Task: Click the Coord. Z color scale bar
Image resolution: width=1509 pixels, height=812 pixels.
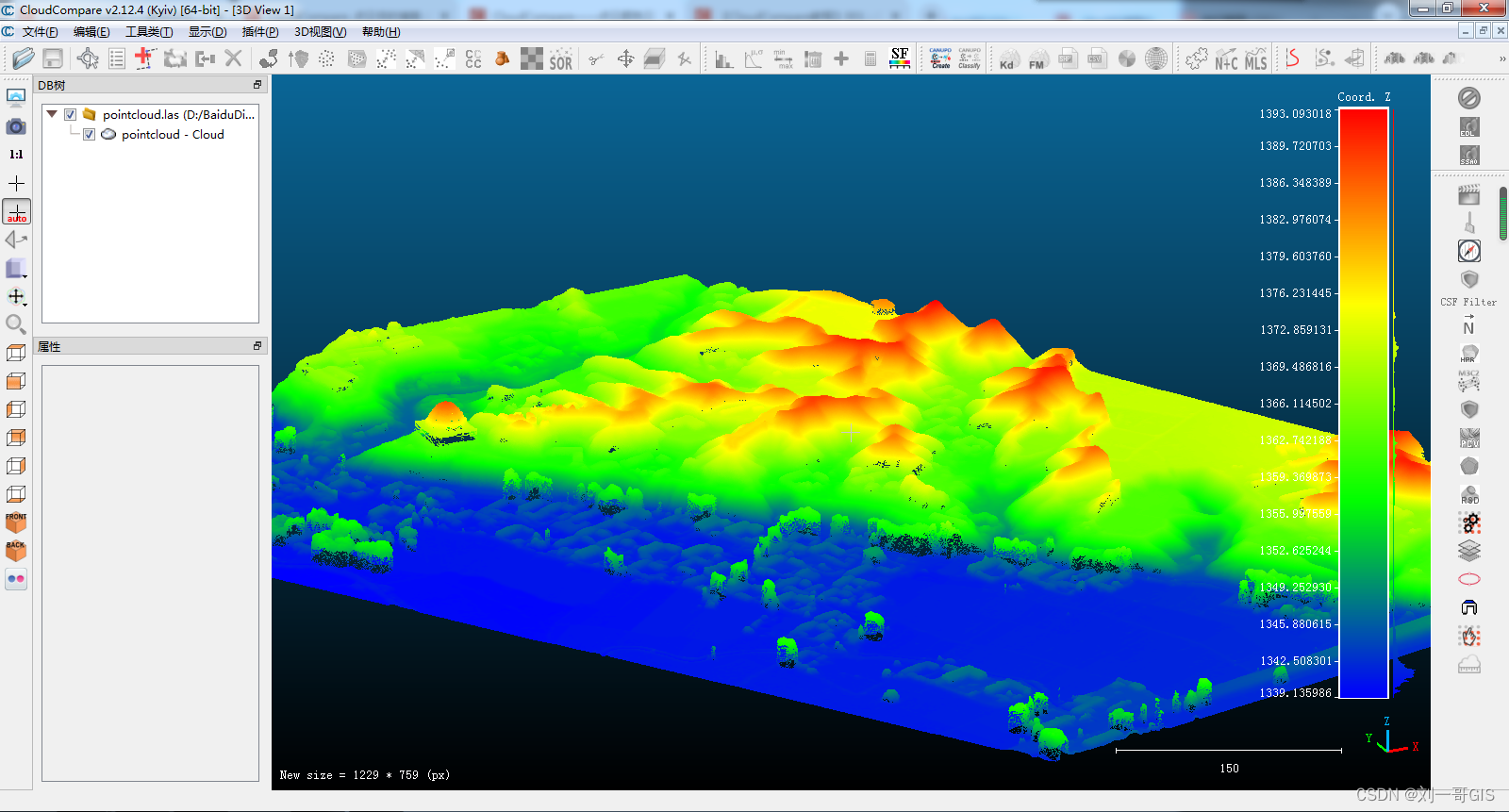Action: 1364,403
